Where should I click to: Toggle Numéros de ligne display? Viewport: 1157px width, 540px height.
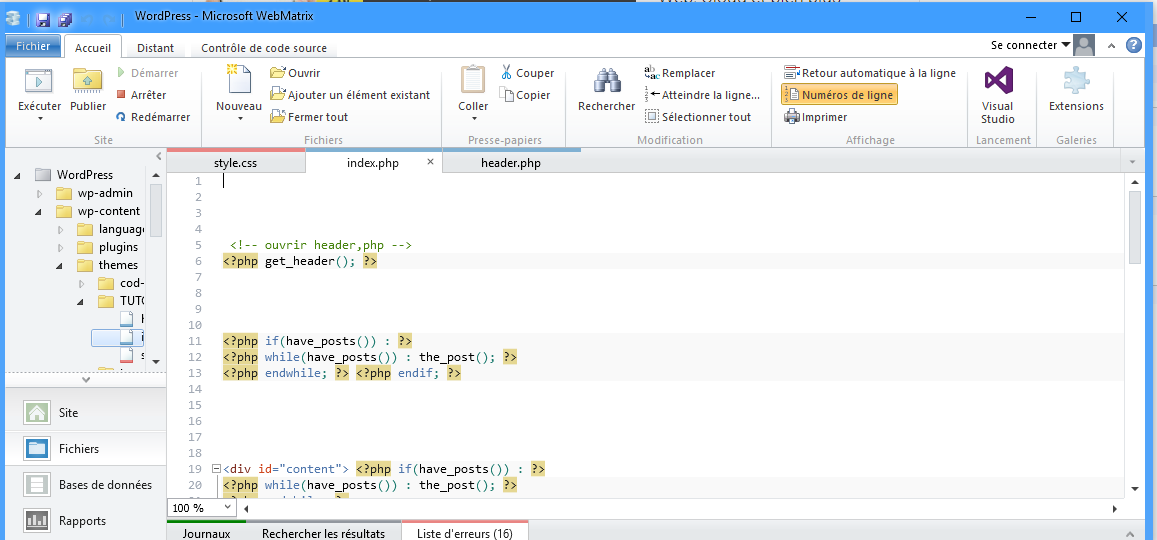pos(839,94)
